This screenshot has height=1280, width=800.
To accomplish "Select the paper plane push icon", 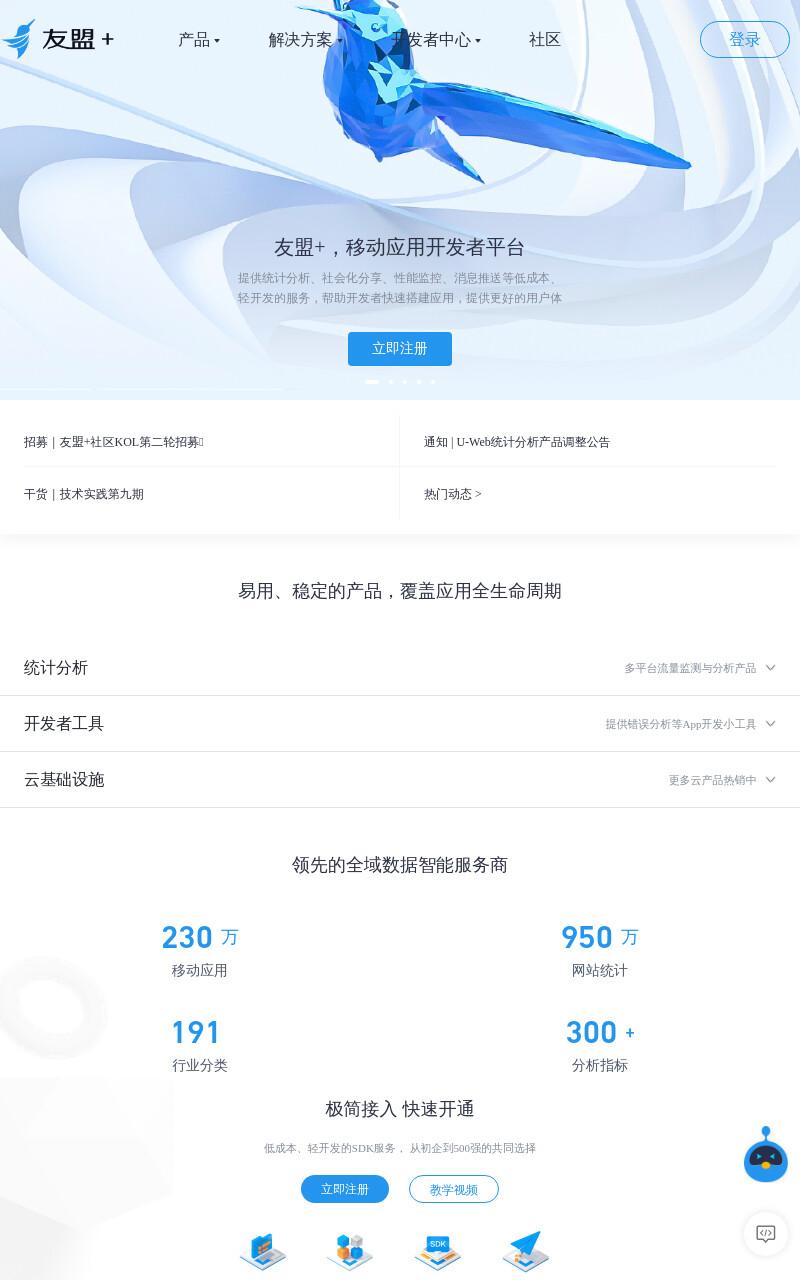I will pyautogui.click(x=526, y=1250).
